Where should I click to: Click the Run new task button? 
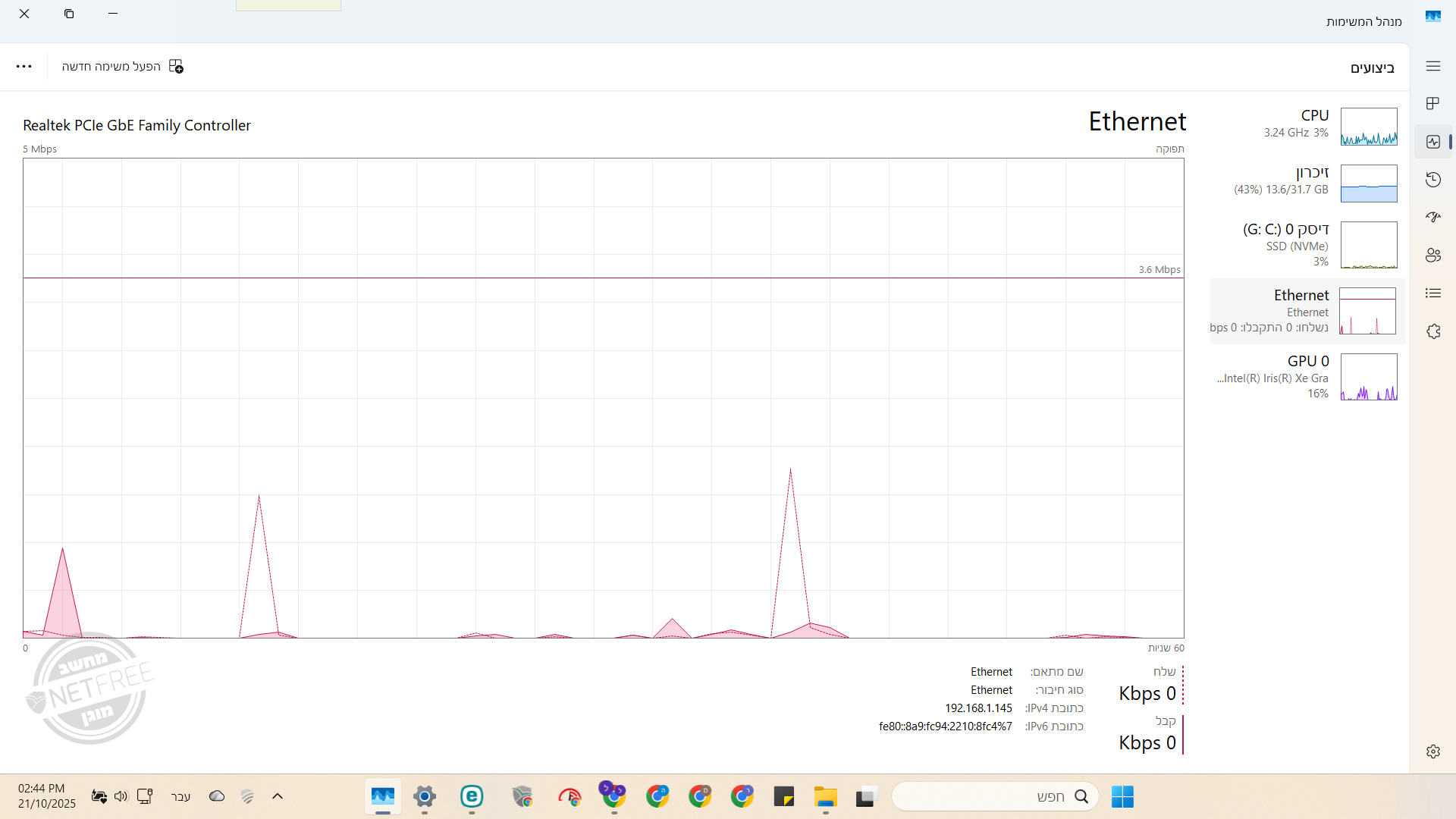123,67
